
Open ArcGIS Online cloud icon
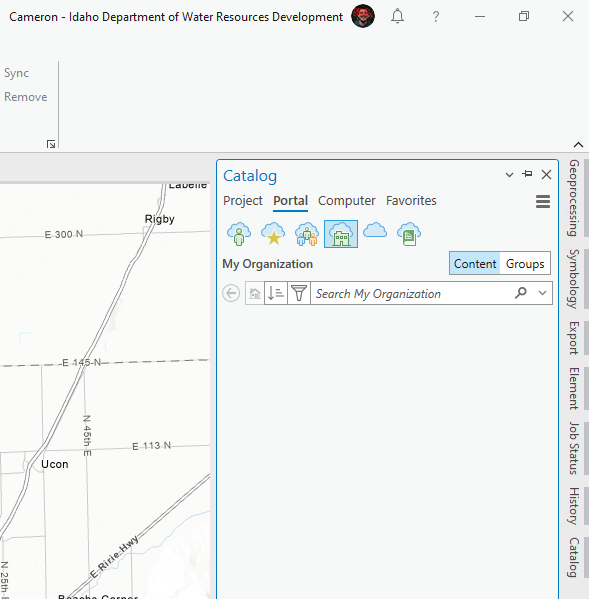click(375, 231)
